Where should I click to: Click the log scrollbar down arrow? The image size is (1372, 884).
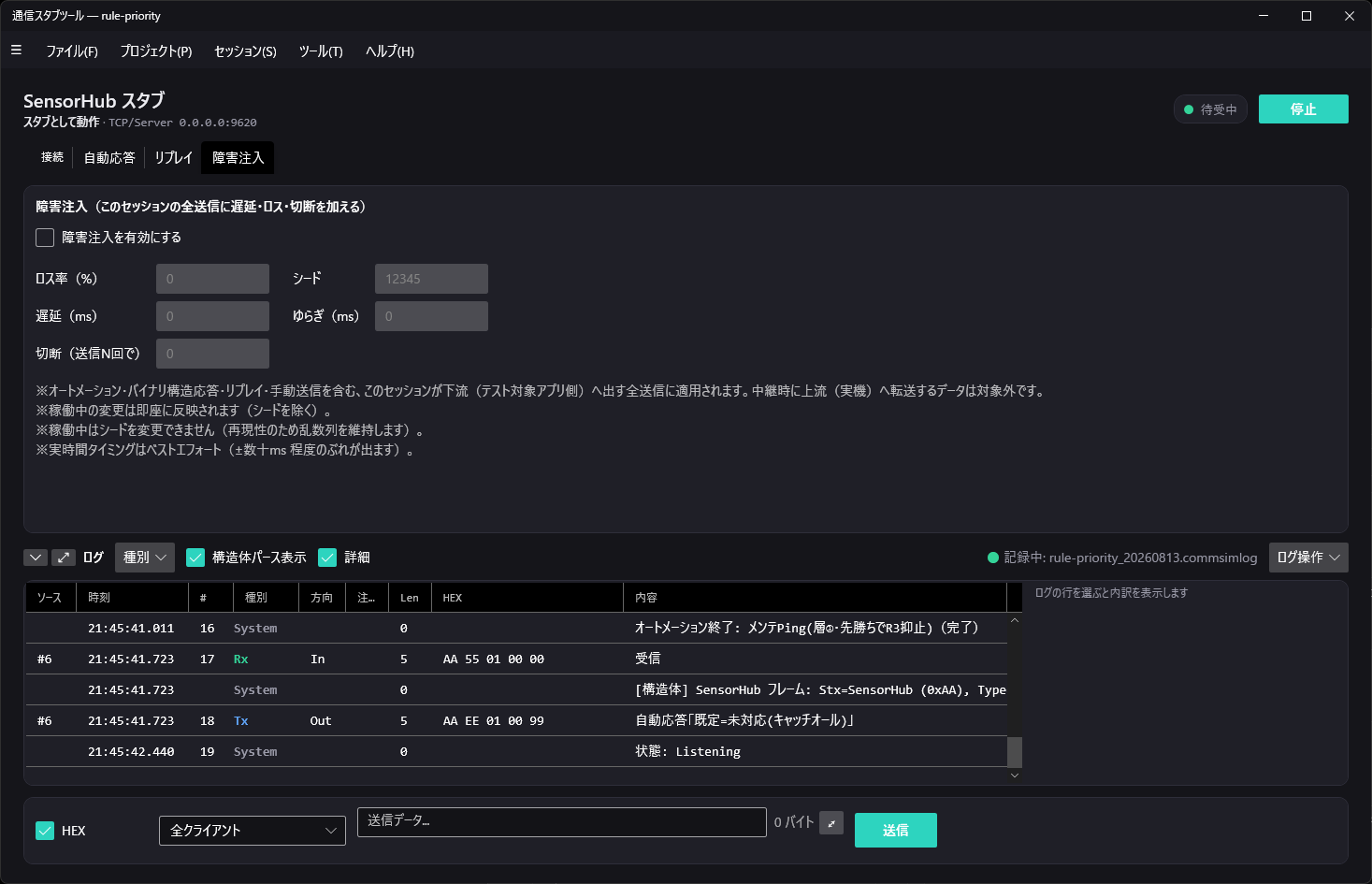tap(1015, 775)
